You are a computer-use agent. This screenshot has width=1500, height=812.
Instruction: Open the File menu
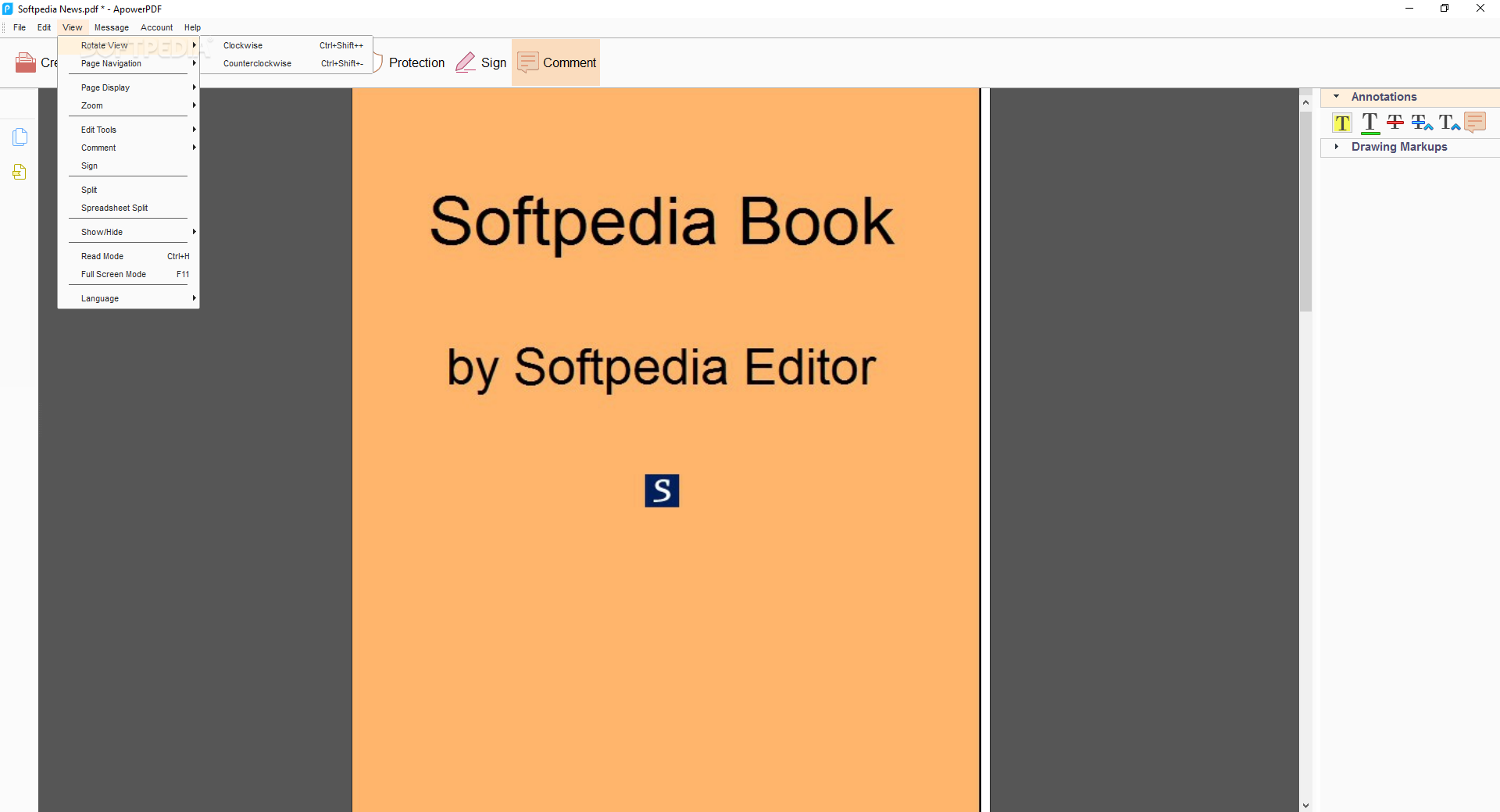(20, 27)
